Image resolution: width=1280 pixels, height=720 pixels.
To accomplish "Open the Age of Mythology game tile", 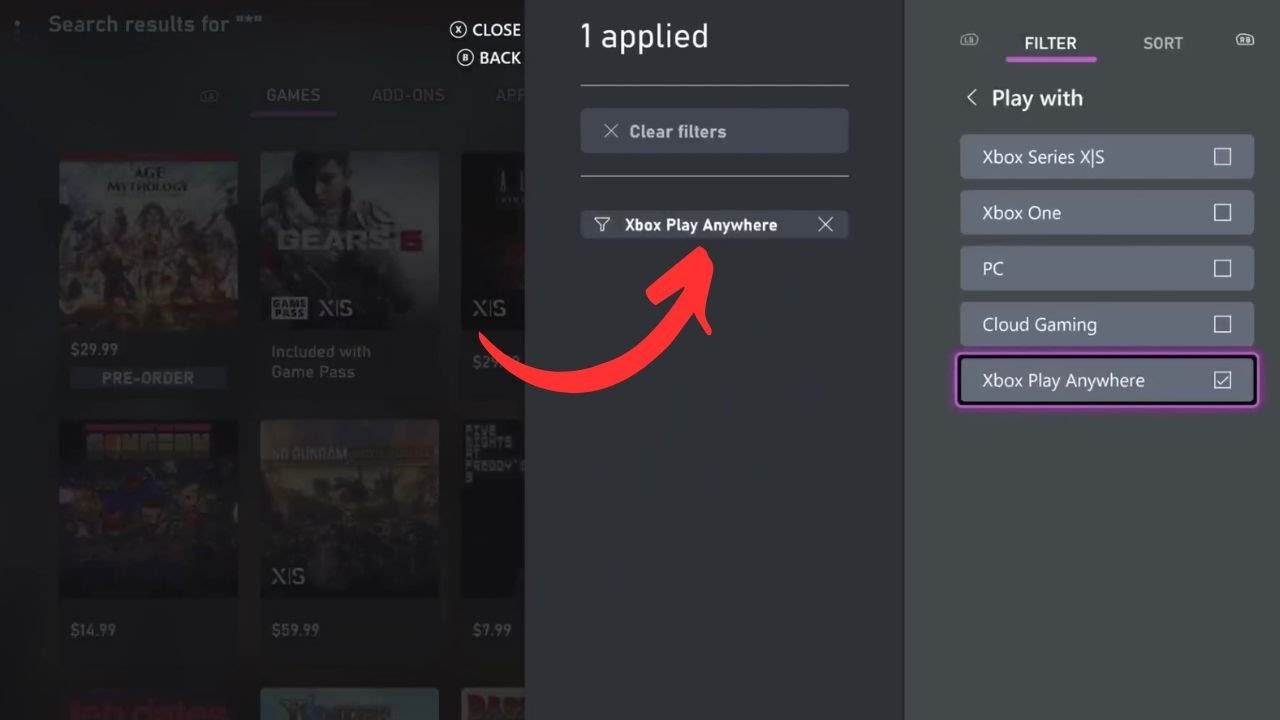I will point(149,241).
